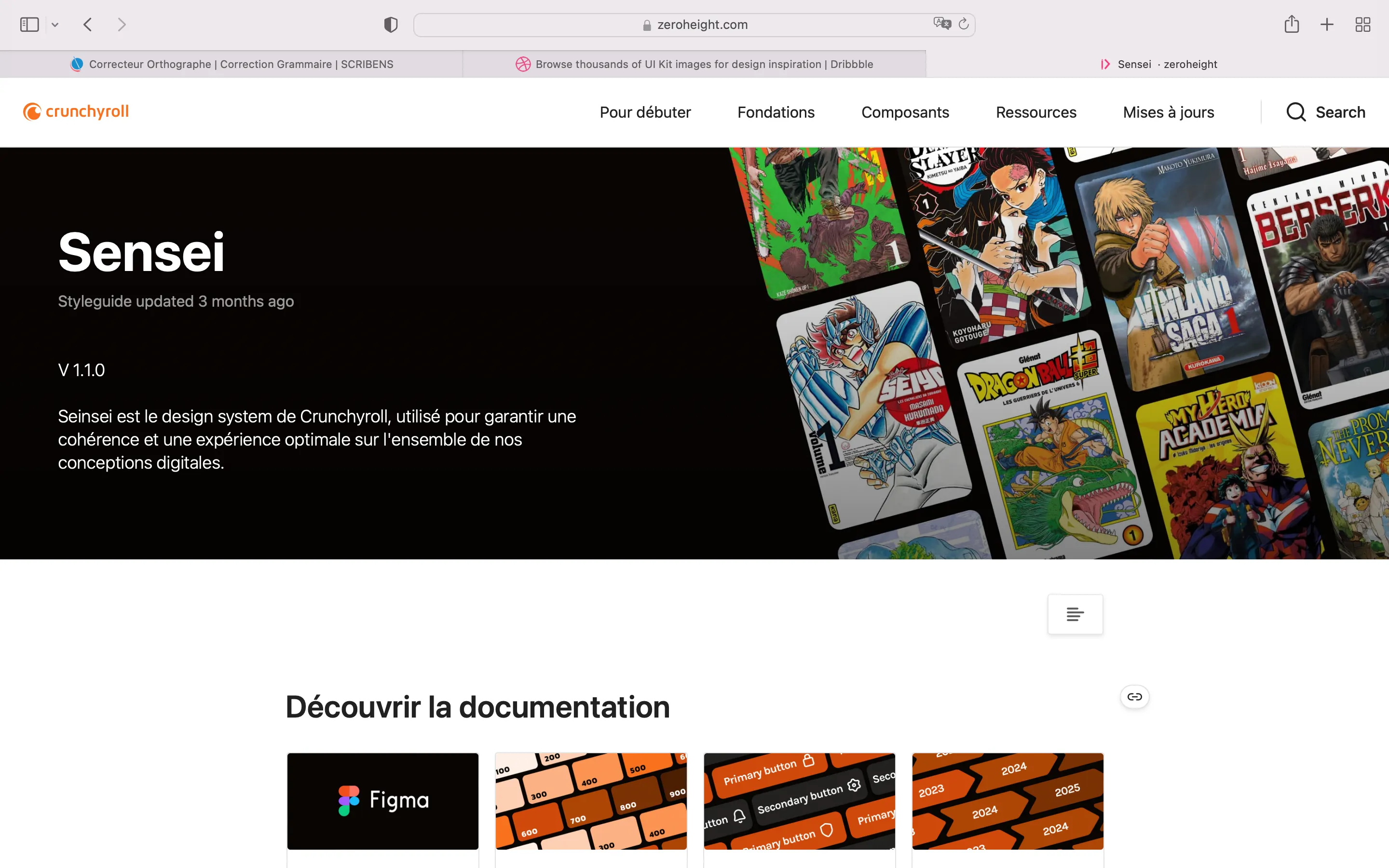Click the Dribbble favicon in the tab

pyautogui.click(x=523, y=64)
